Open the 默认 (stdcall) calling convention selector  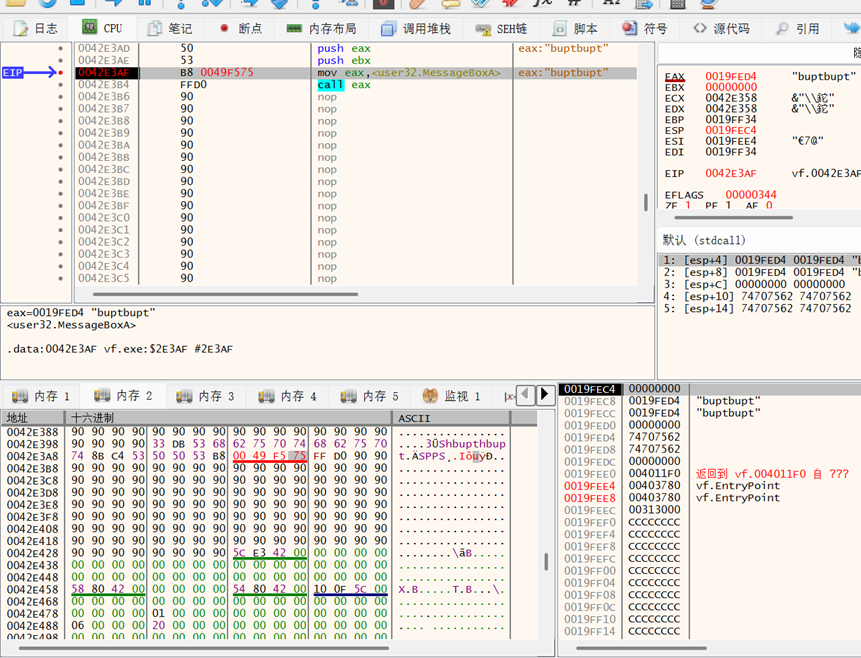pyautogui.click(x=705, y=240)
